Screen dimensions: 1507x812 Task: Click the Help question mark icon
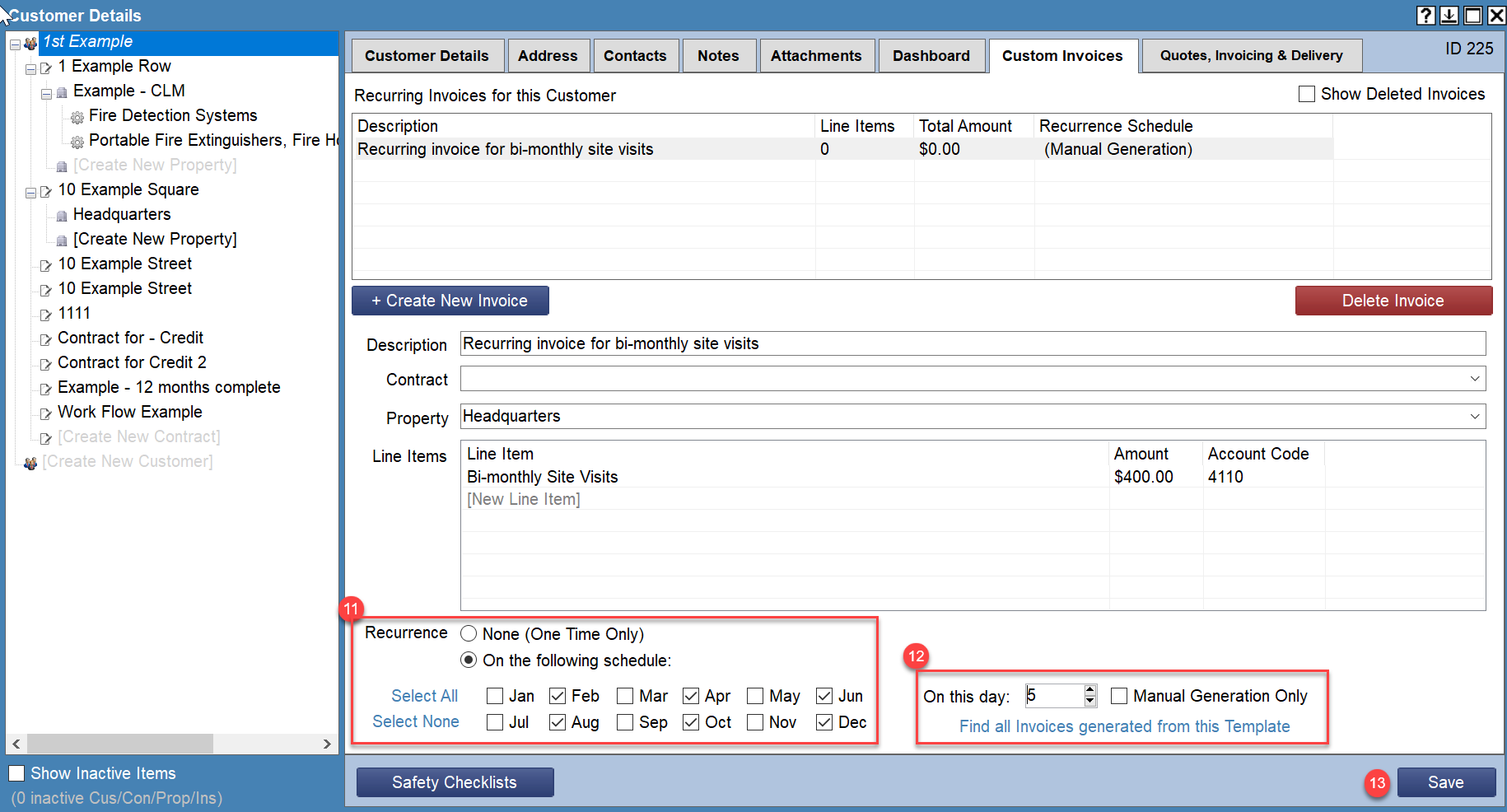pos(1425,15)
